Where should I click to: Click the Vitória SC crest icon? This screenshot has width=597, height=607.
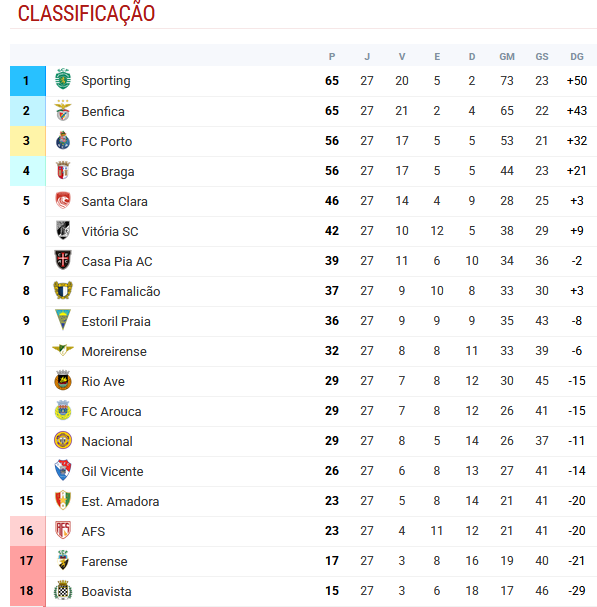click(63, 230)
